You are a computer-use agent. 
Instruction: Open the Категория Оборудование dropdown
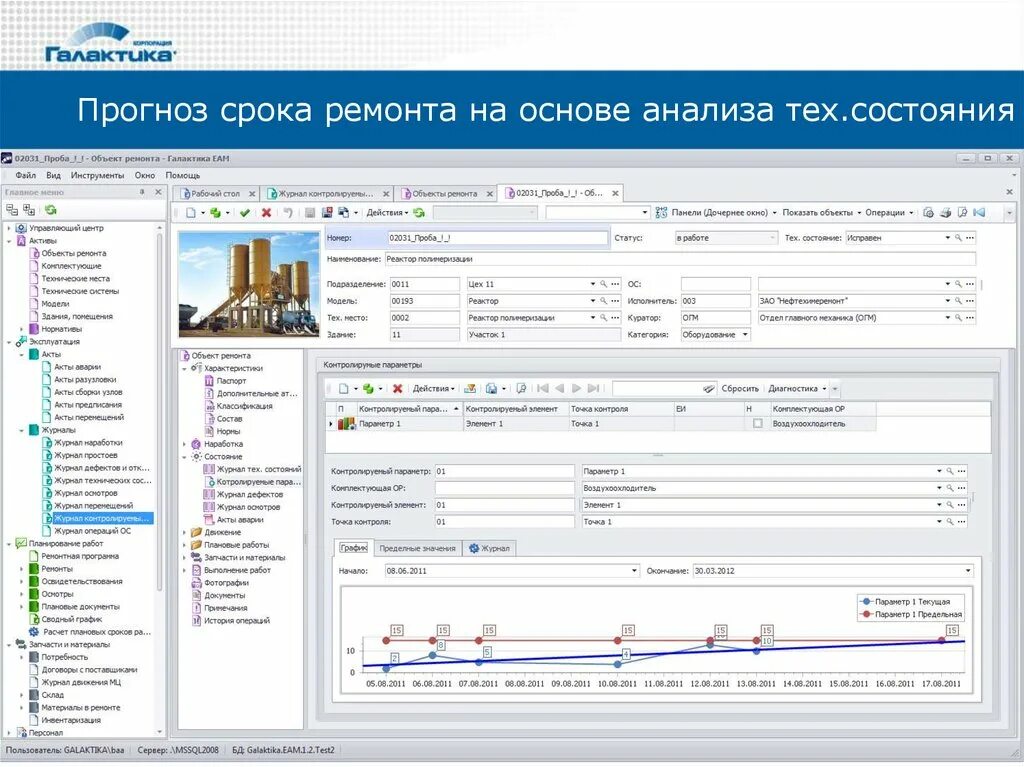pos(745,335)
